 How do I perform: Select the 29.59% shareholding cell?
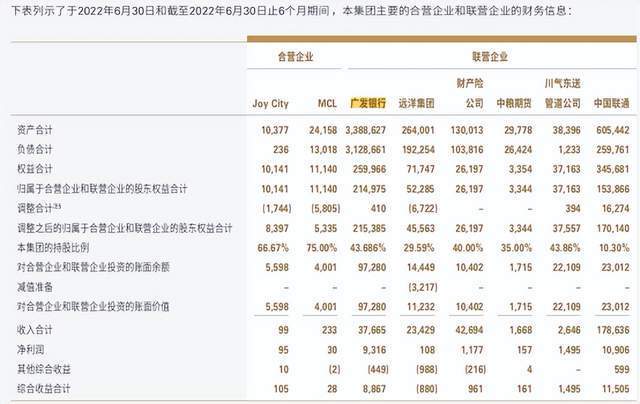coord(419,248)
